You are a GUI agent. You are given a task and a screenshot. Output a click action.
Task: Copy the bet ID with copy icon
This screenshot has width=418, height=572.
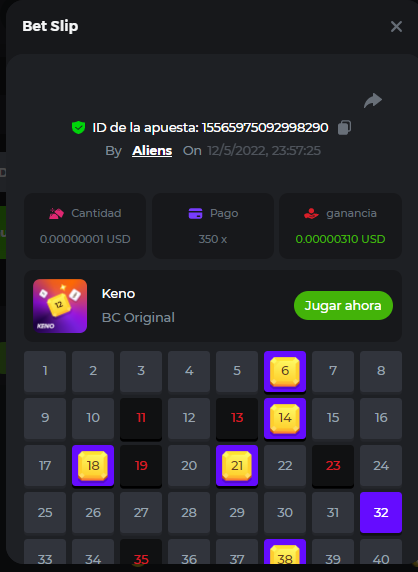344,128
